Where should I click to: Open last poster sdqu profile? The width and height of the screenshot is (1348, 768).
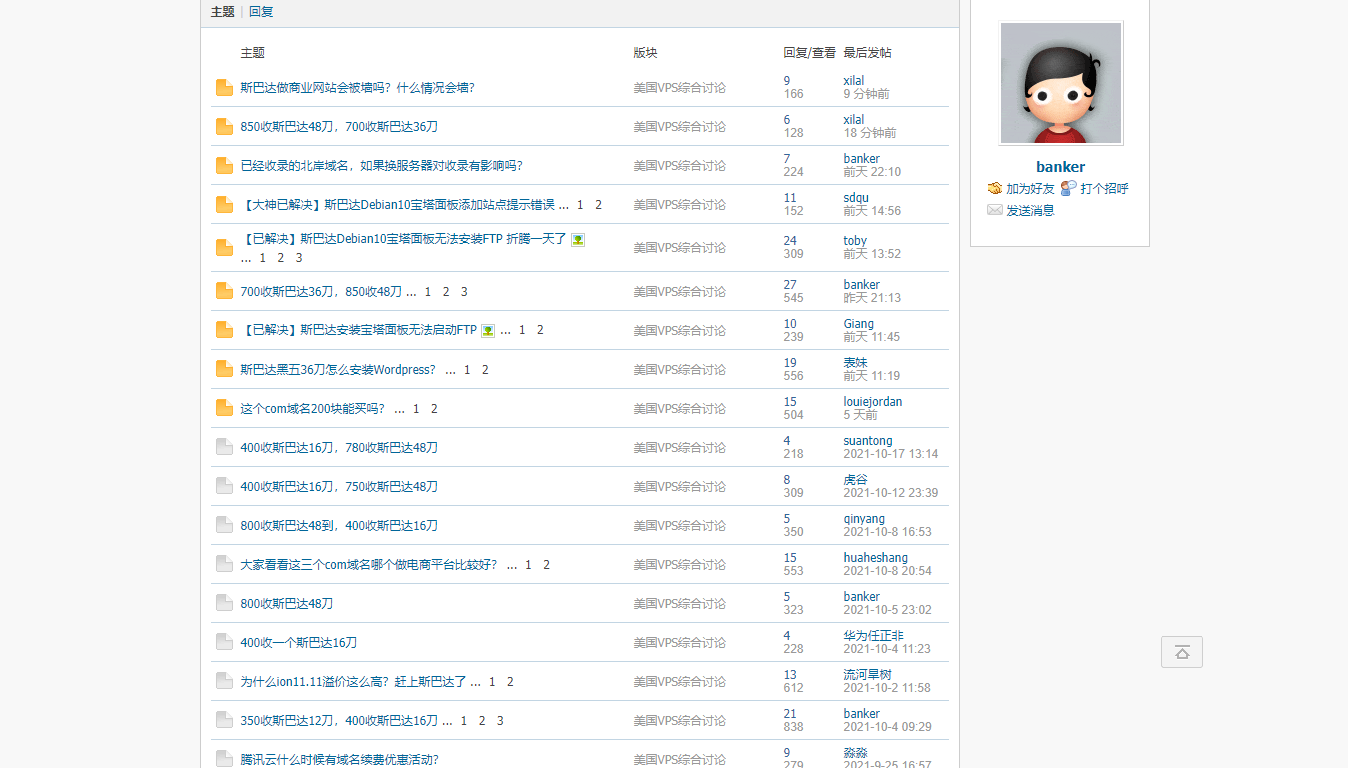coord(856,198)
